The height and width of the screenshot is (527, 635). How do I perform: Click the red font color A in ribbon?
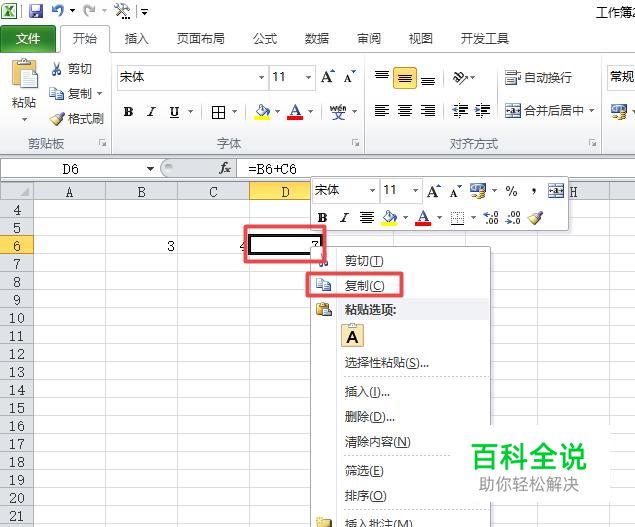pos(295,111)
